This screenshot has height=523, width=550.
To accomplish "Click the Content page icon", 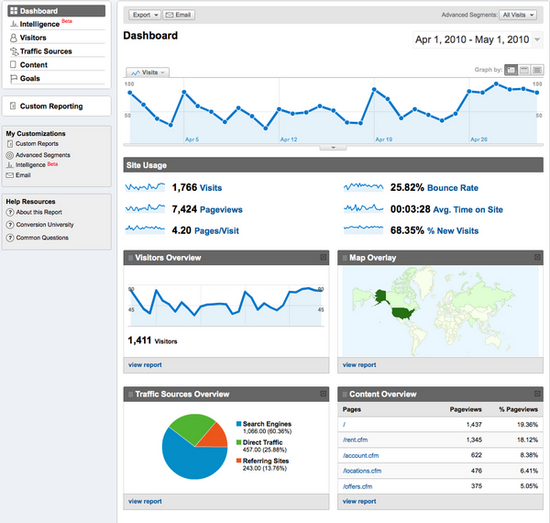I will 13,65.
